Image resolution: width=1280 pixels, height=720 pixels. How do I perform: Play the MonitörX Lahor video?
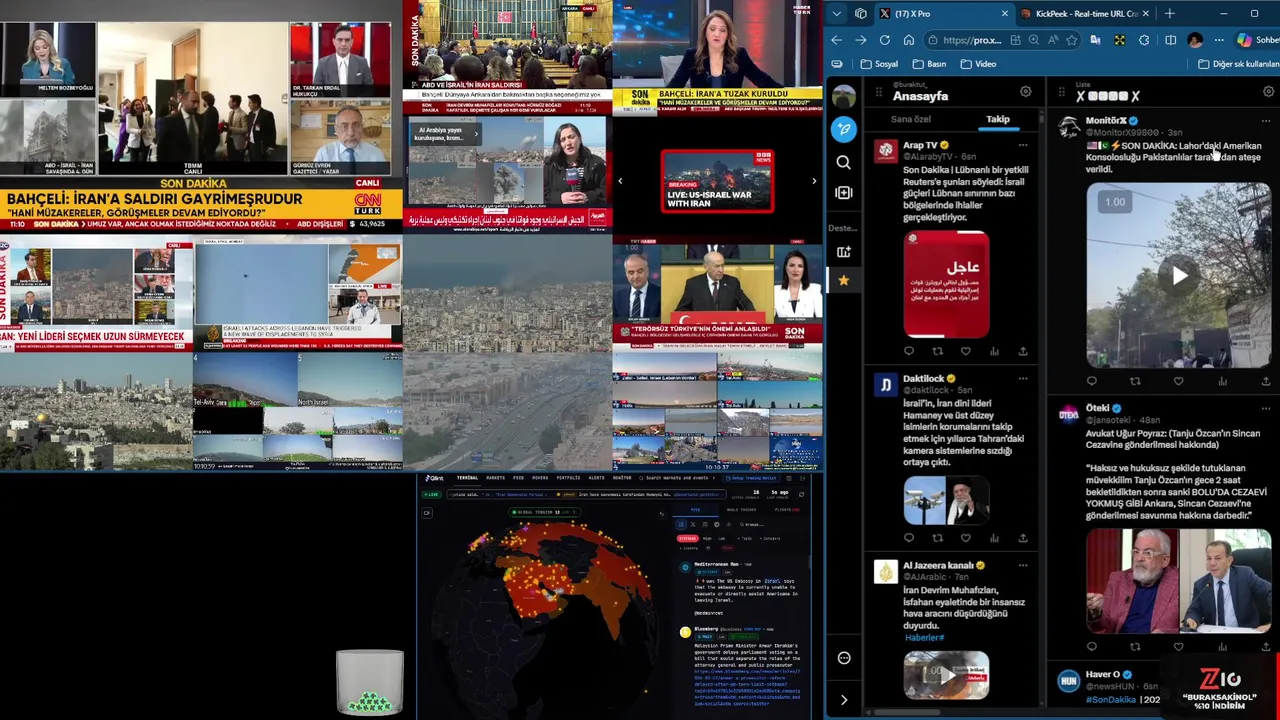pos(1180,276)
